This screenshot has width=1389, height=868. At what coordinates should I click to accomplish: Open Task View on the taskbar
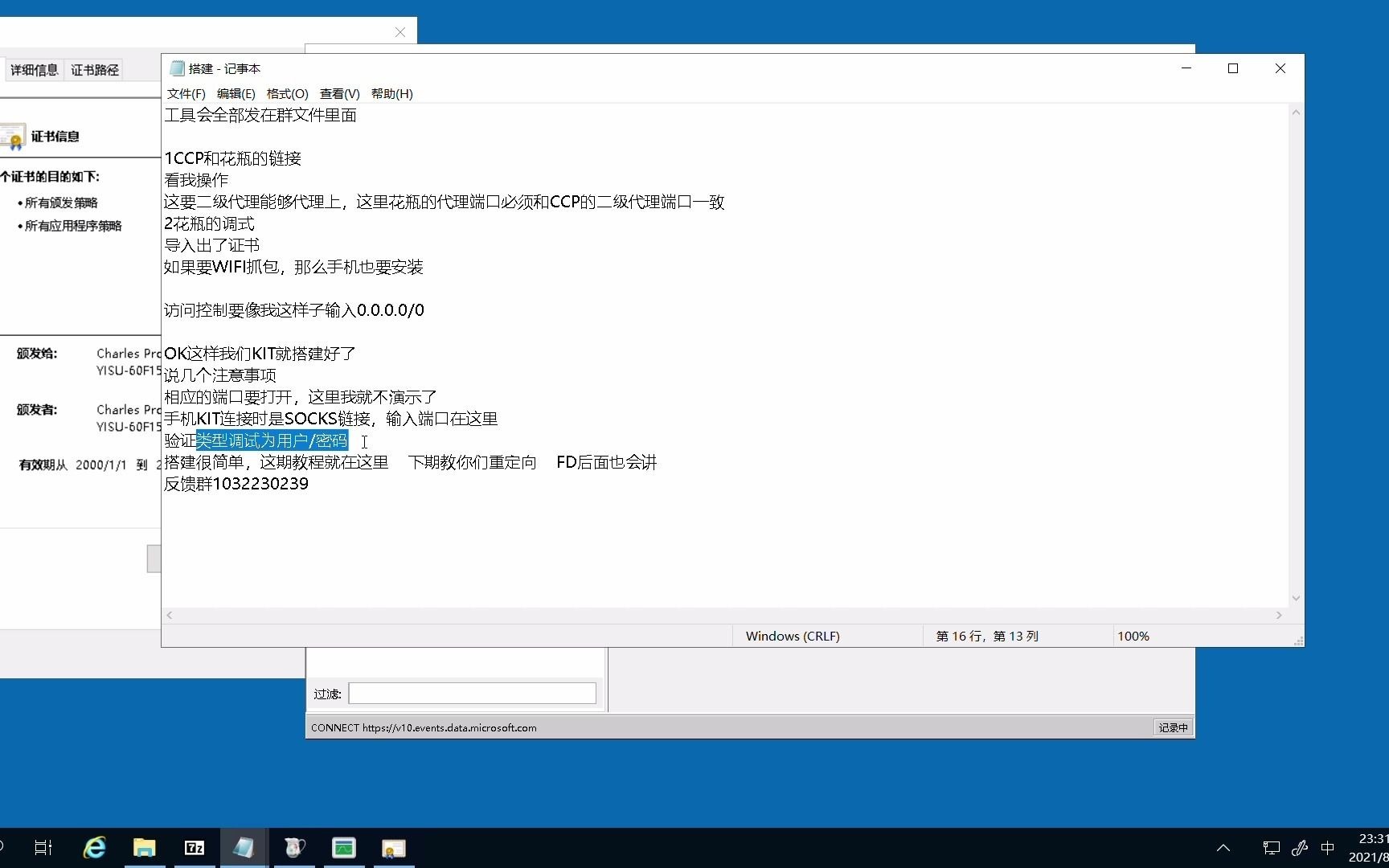(43, 847)
